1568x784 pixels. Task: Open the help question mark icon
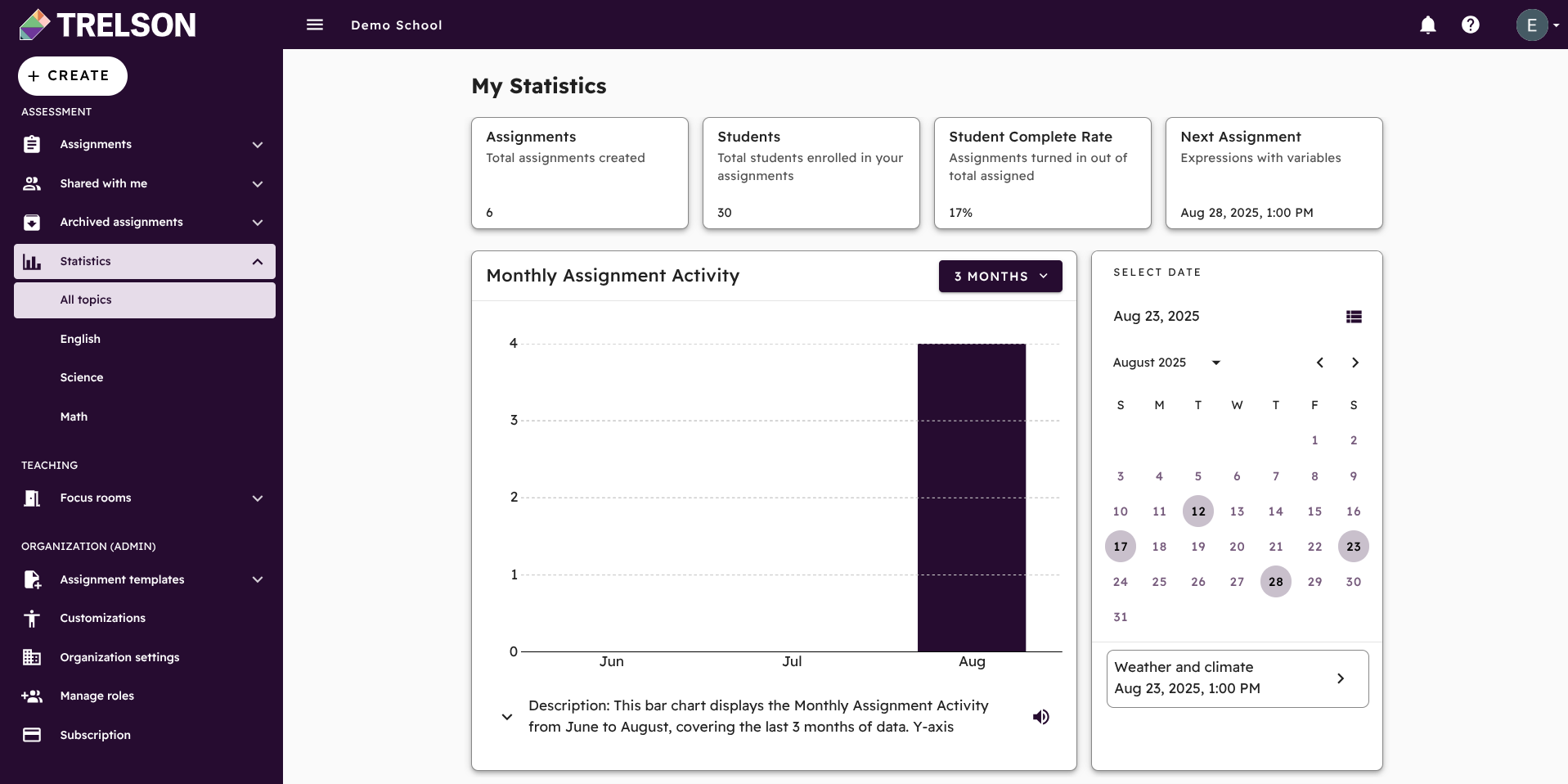(1471, 25)
